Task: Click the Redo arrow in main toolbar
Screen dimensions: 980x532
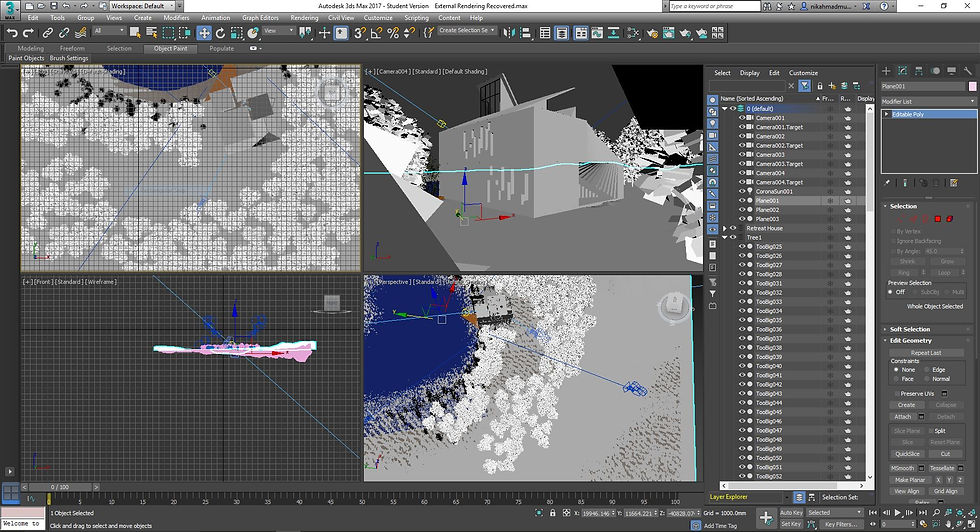Action: pos(28,33)
